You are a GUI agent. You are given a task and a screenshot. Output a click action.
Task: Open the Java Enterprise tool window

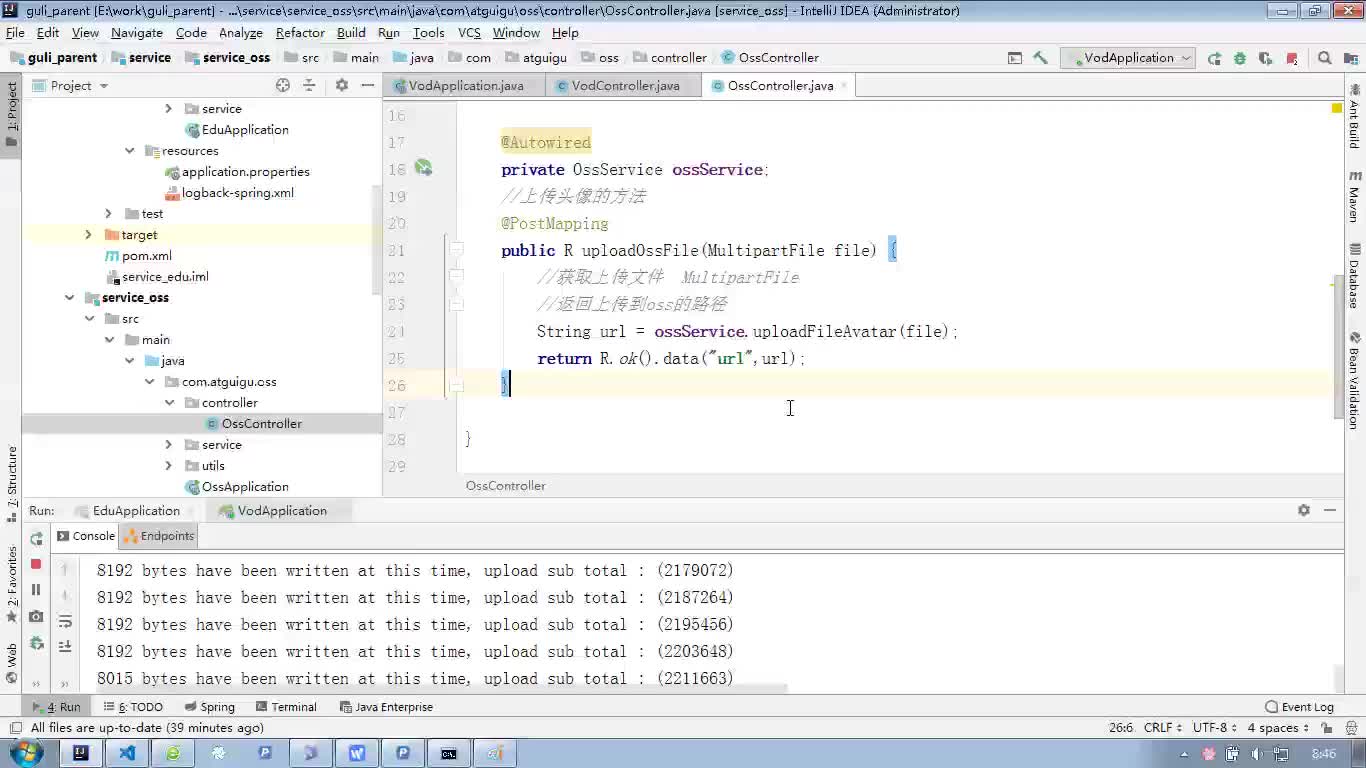tap(386, 707)
